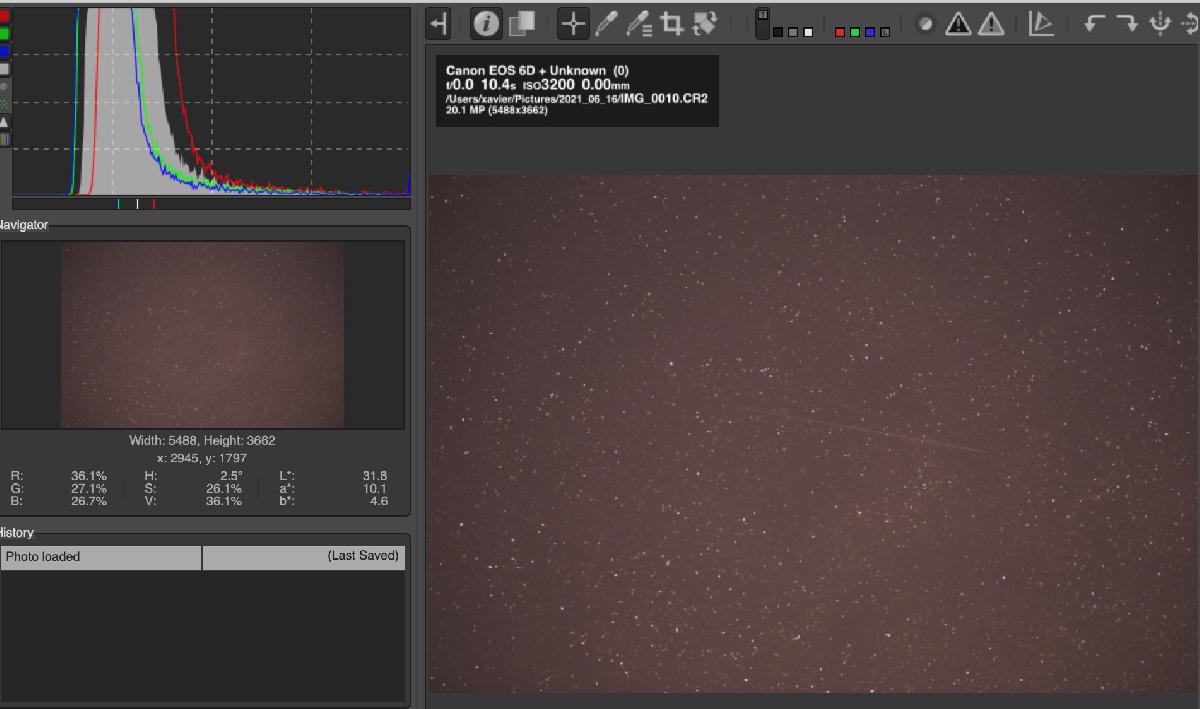
Task: Select the hand/crosshair navigation tool
Action: coord(573,24)
